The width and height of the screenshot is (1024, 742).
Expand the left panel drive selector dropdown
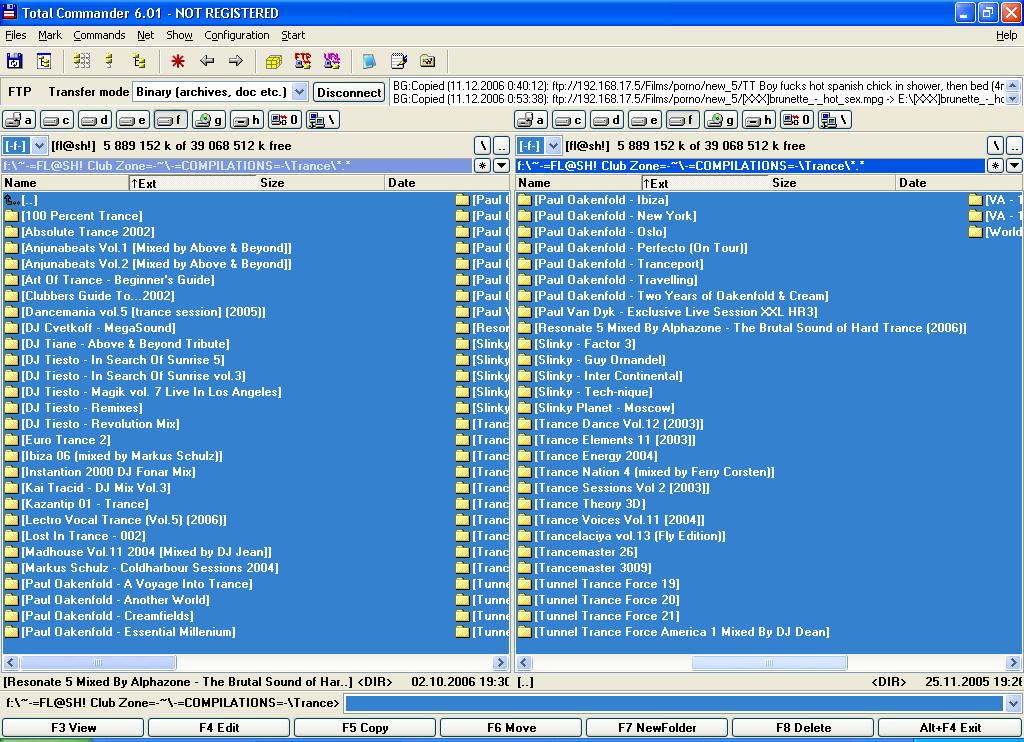[39, 146]
